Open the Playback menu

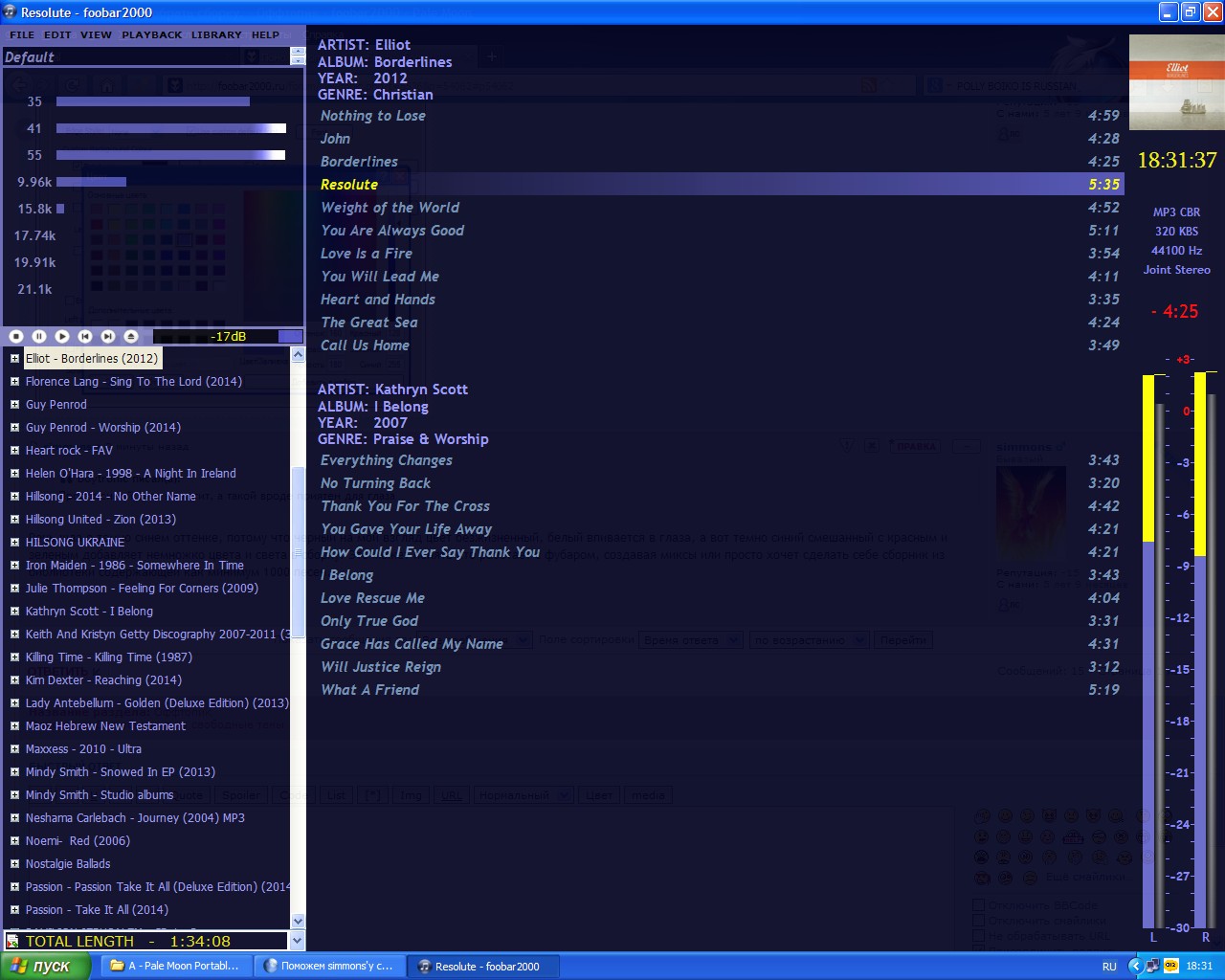(x=151, y=34)
